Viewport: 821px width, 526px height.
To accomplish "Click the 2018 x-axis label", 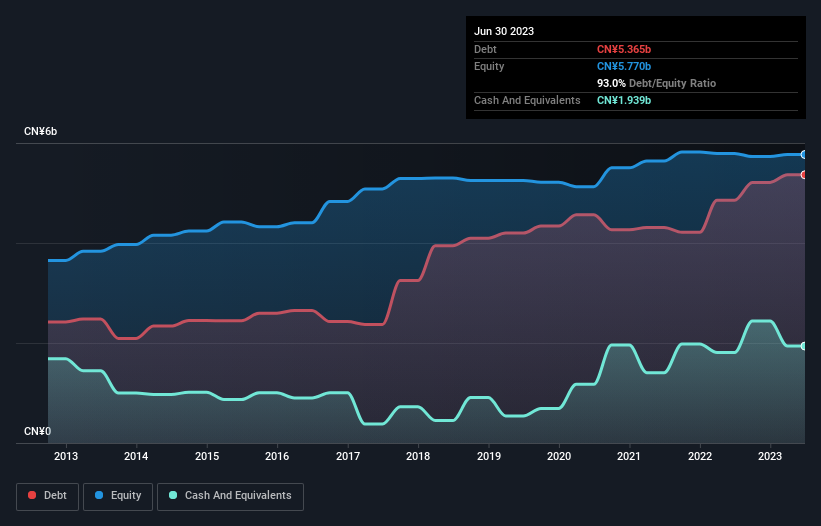I will click(x=418, y=456).
